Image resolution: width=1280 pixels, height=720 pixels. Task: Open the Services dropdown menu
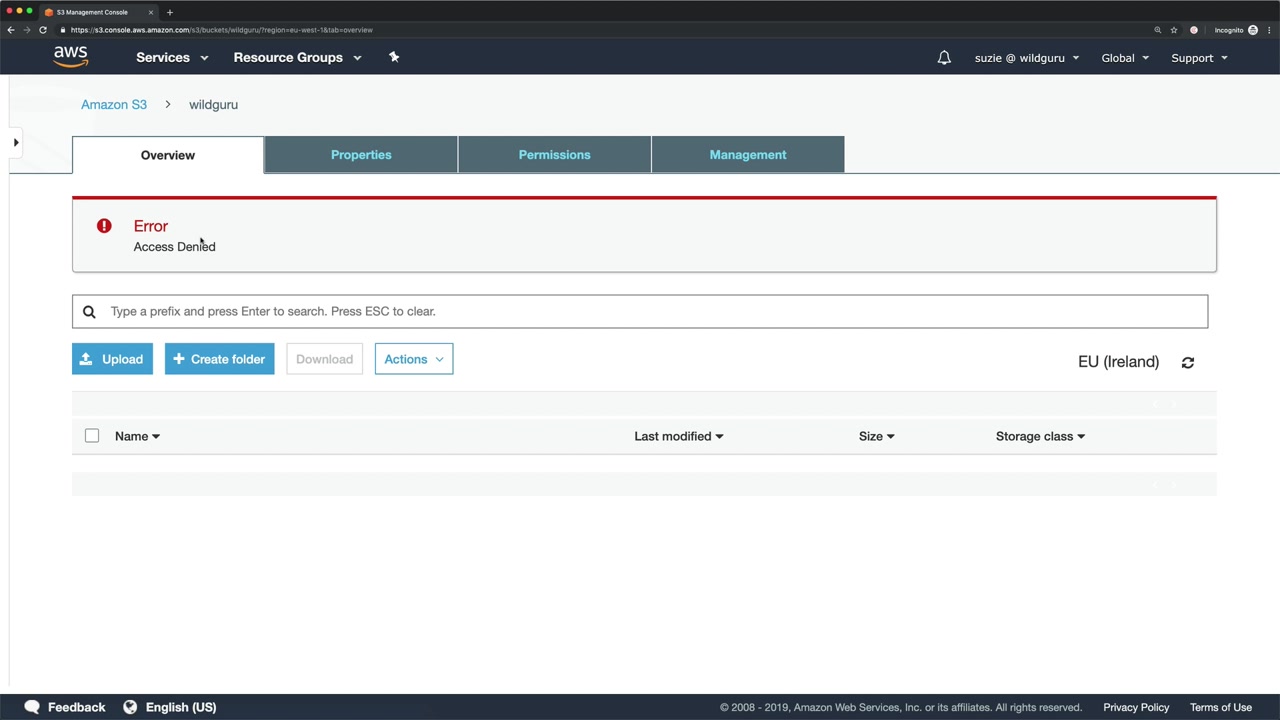(x=172, y=58)
